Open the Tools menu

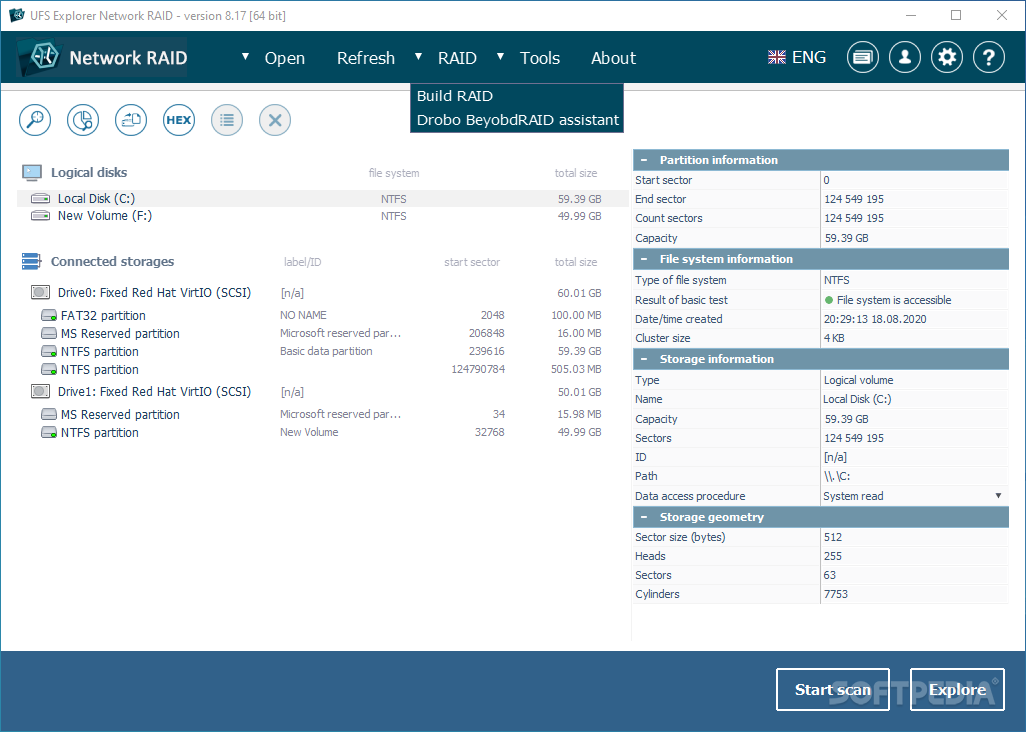tap(540, 58)
